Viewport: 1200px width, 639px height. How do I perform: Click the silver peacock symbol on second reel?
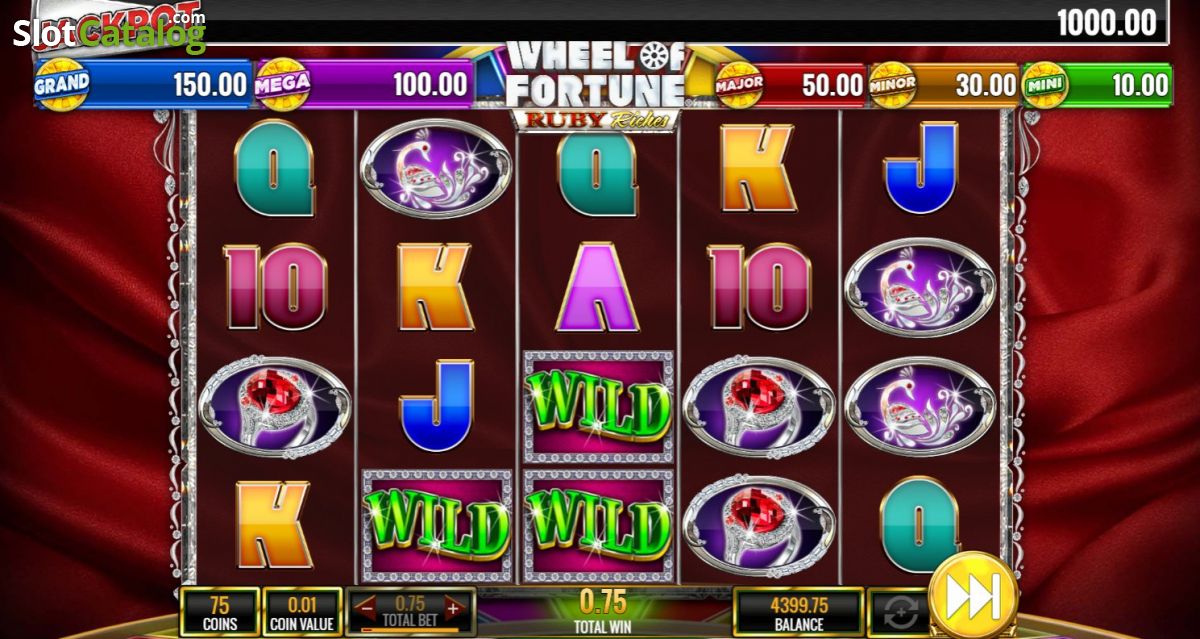coord(436,168)
